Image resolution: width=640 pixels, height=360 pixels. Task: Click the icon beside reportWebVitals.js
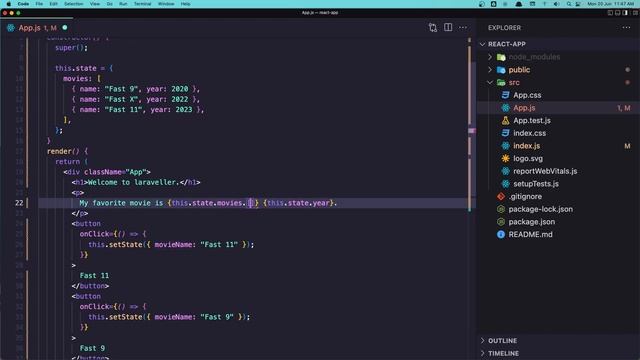click(x=505, y=171)
